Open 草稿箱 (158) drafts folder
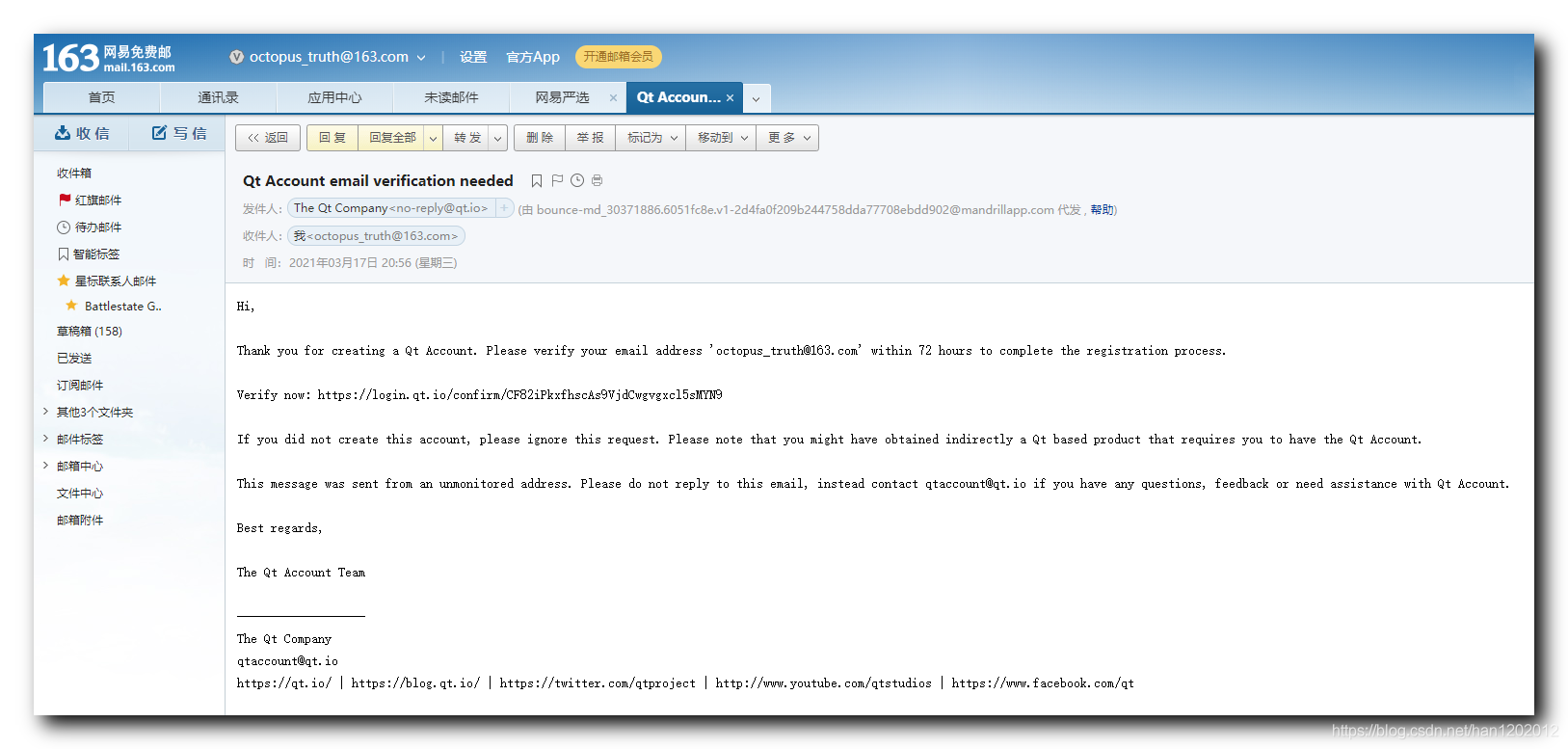Screen dimensions: 1568x749 pos(90,332)
